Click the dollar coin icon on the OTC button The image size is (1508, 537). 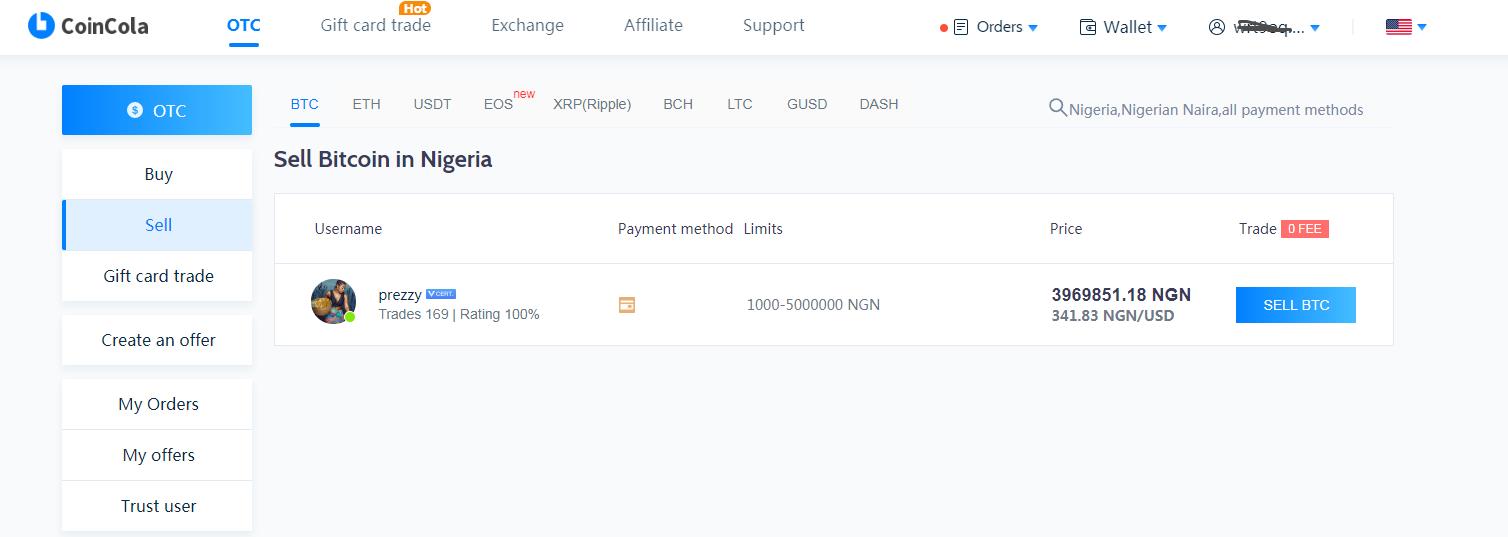tap(135, 110)
